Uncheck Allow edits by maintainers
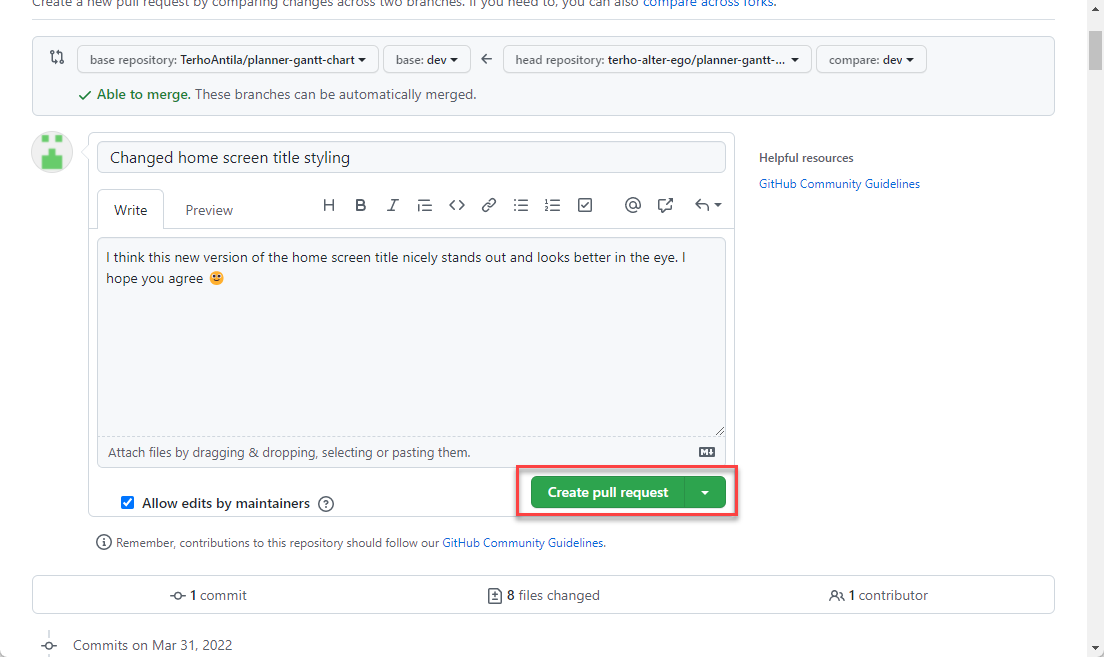Viewport: 1104px width, 657px height. [x=127, y=503]
